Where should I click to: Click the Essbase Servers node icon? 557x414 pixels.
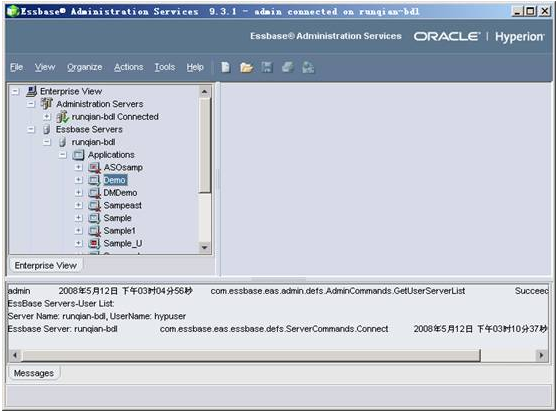pyautogui.click(x=46, y=129)
